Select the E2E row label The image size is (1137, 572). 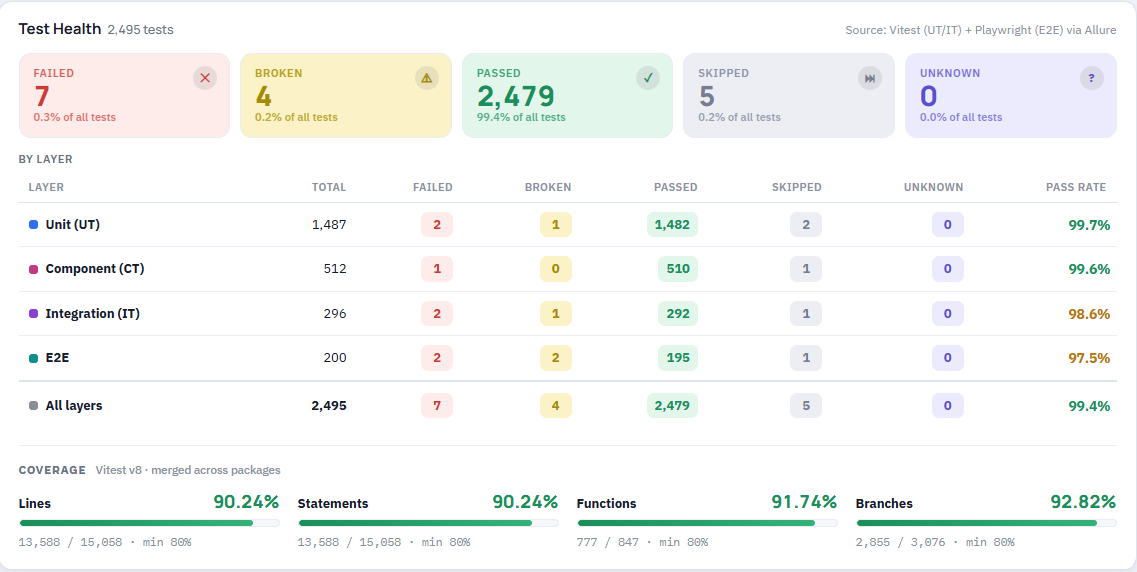coord(57,357)
